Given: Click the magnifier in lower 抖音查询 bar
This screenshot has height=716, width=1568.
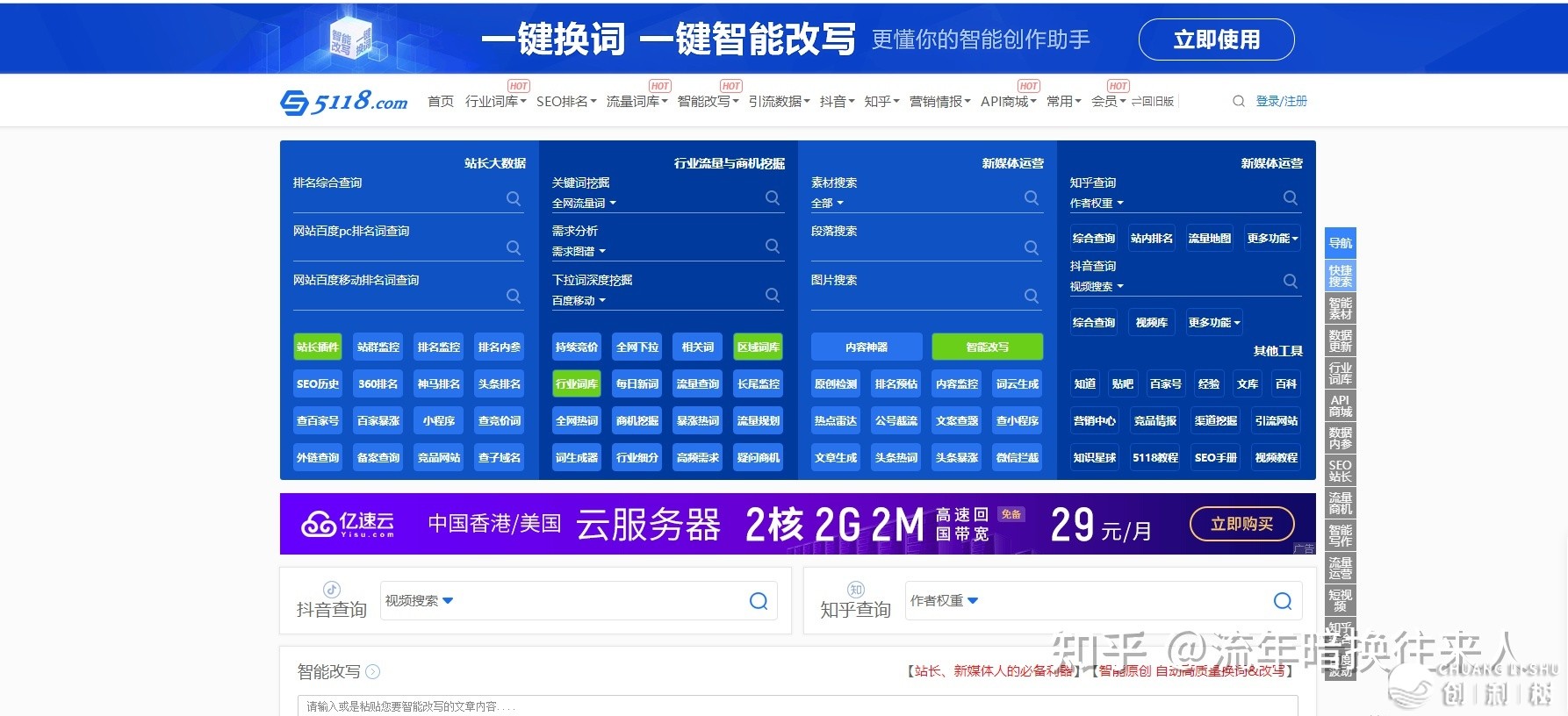Looking at the screenshot, I should 759,601.
